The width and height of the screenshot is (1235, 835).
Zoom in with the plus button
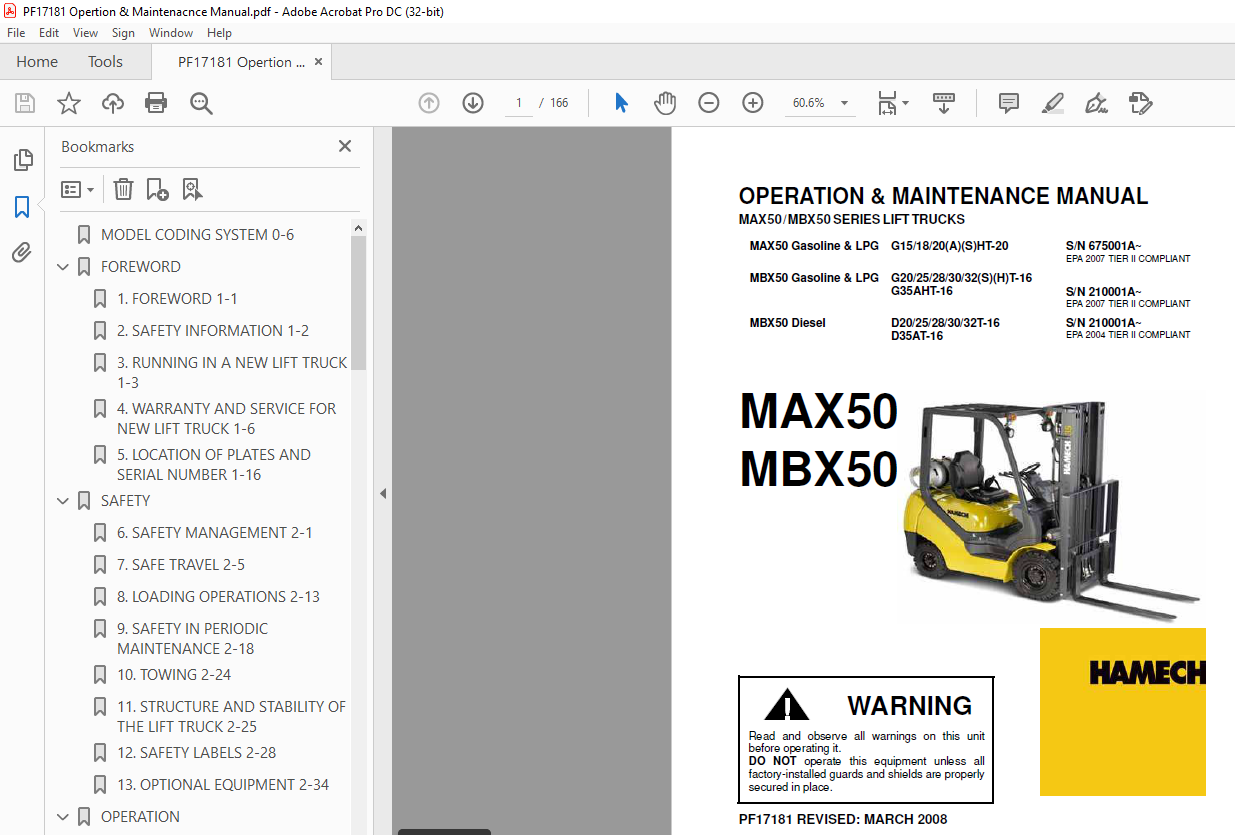753,103
